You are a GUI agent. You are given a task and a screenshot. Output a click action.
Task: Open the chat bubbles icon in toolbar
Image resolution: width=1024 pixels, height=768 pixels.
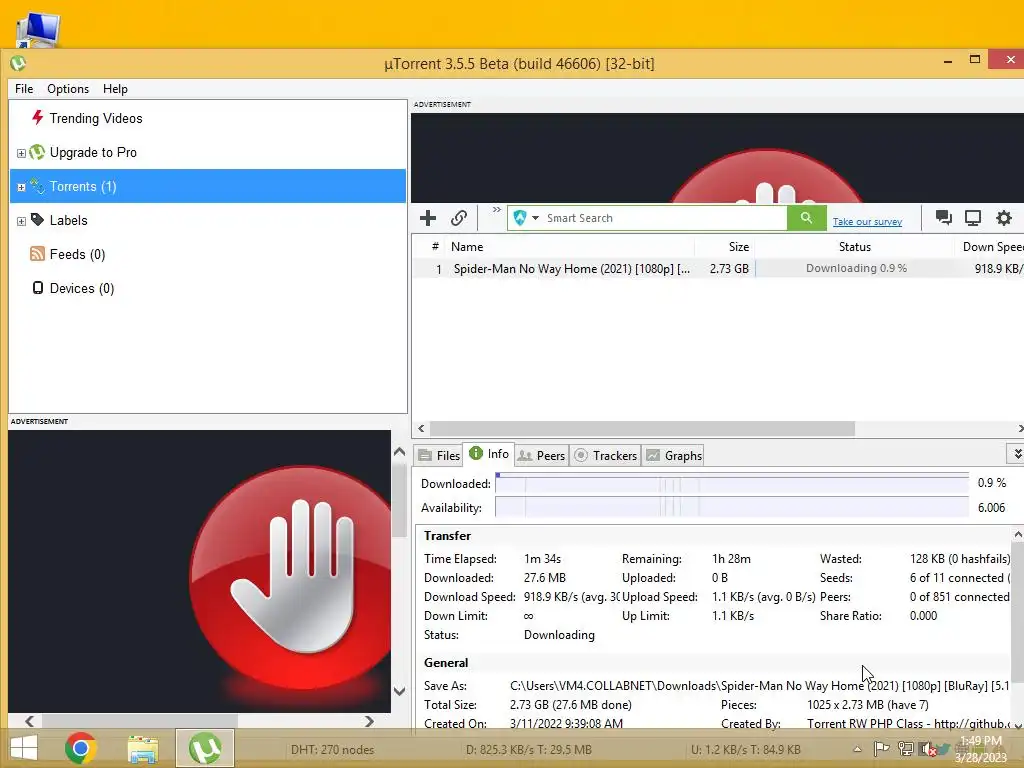[x=943, y=217]
